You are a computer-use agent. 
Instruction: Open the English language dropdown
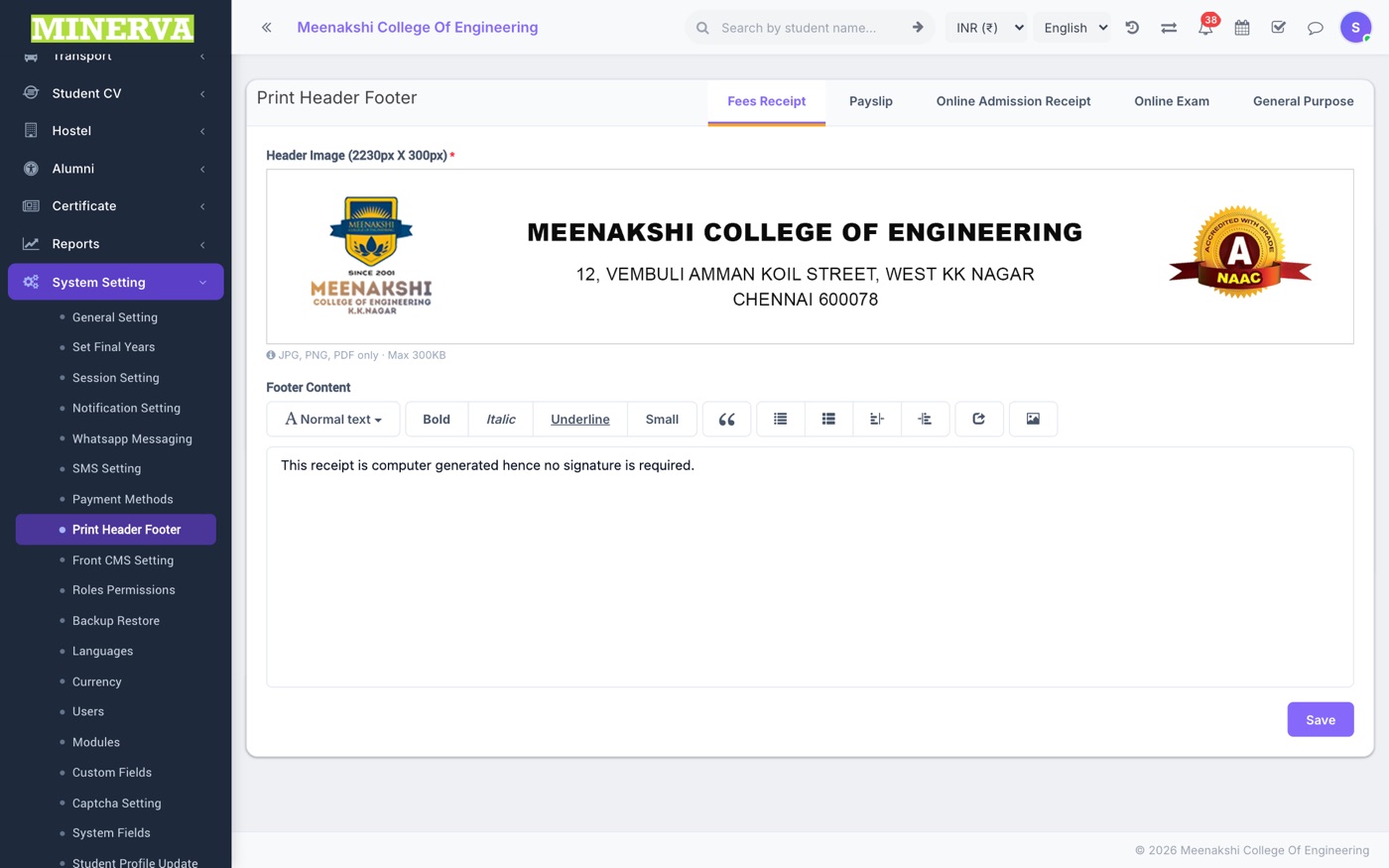tap(1073, 28)
